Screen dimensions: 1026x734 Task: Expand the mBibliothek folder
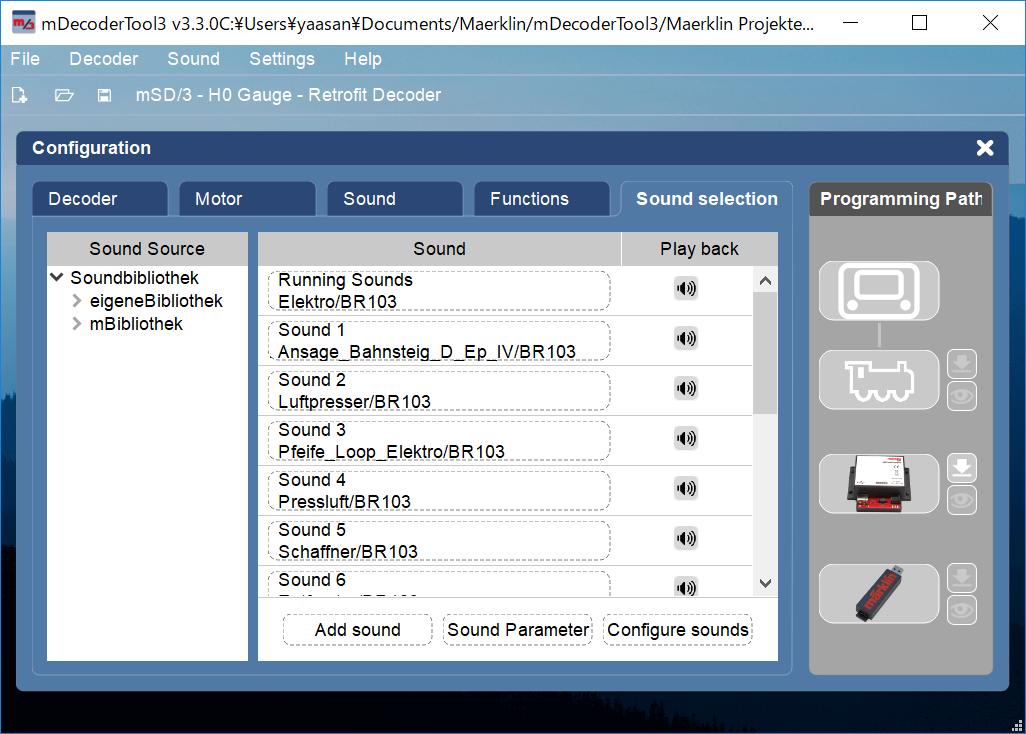click(77, 324)
